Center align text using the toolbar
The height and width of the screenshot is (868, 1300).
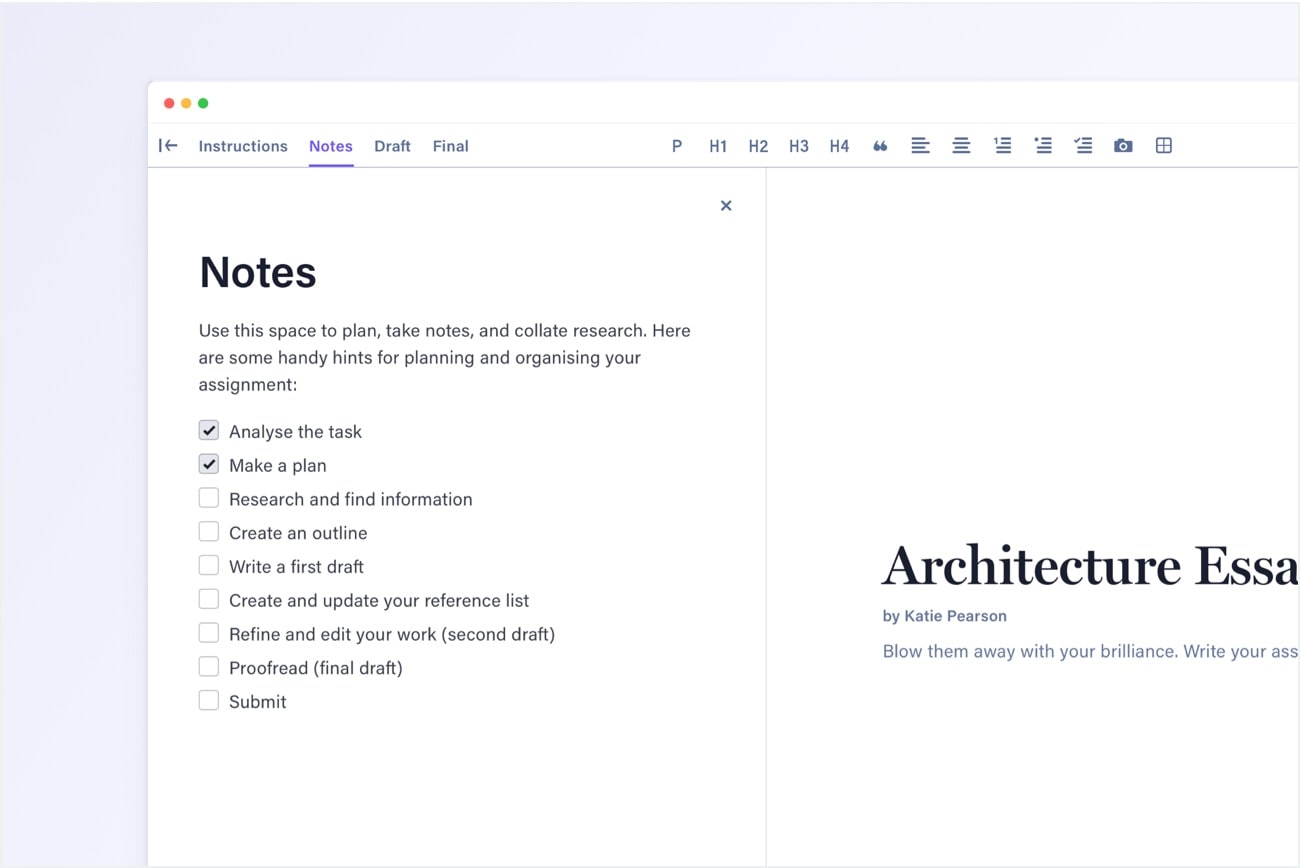(x=961, y=146)
